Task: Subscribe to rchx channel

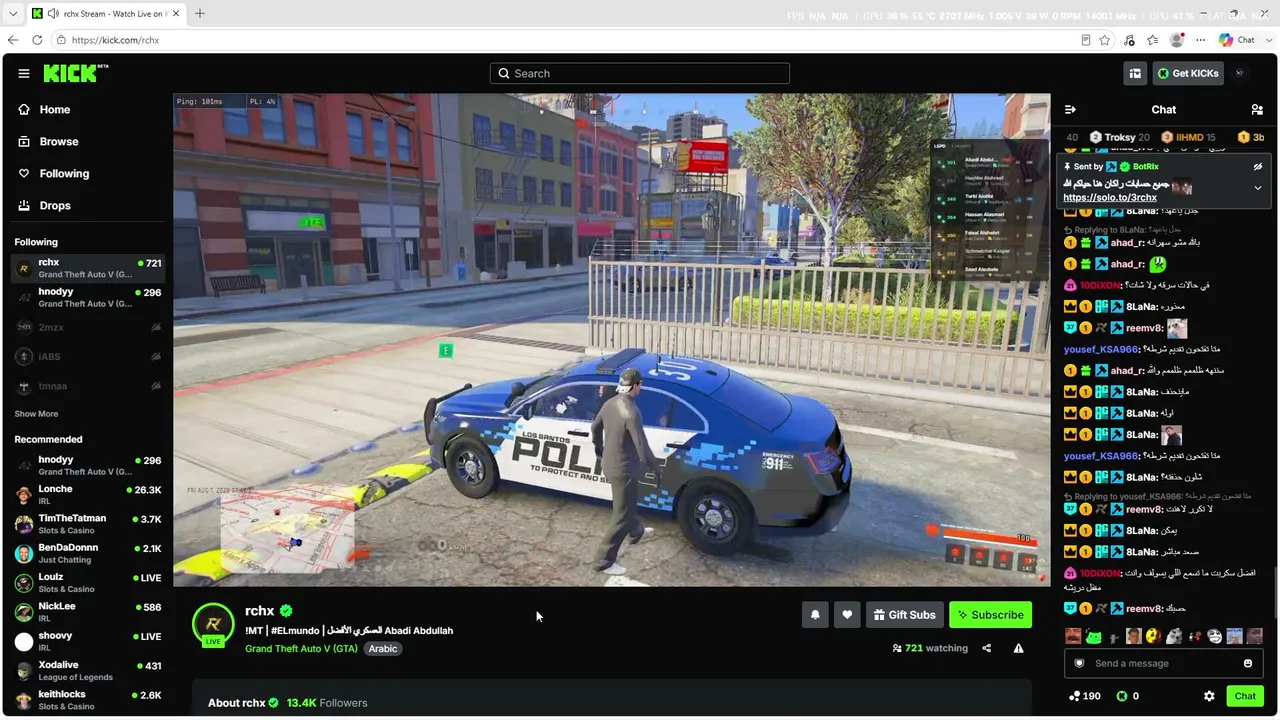Action: [x=990, y=615]
